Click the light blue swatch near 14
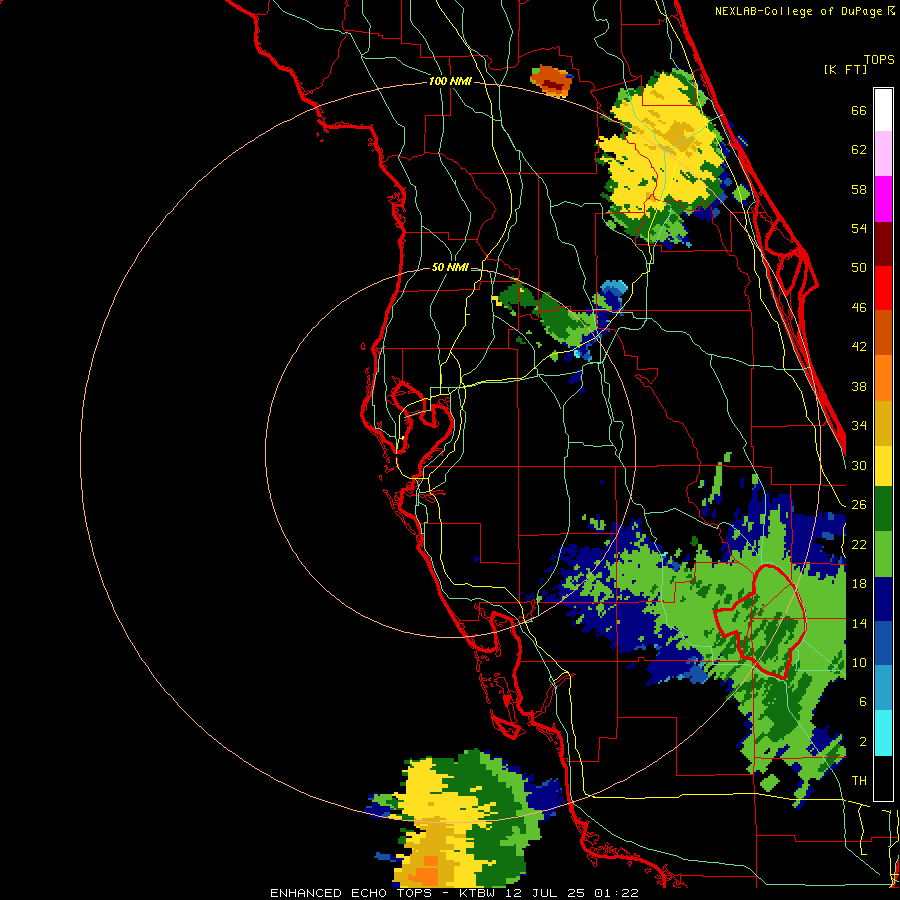 883,688
